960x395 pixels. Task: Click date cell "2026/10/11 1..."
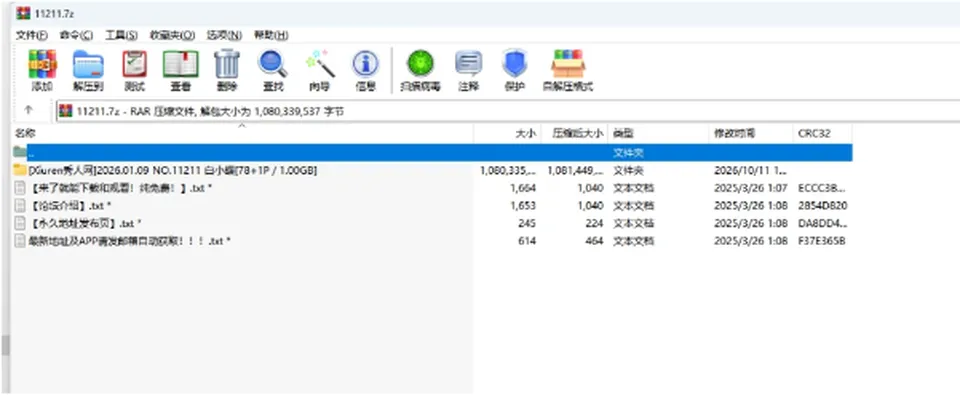(751, 170)
